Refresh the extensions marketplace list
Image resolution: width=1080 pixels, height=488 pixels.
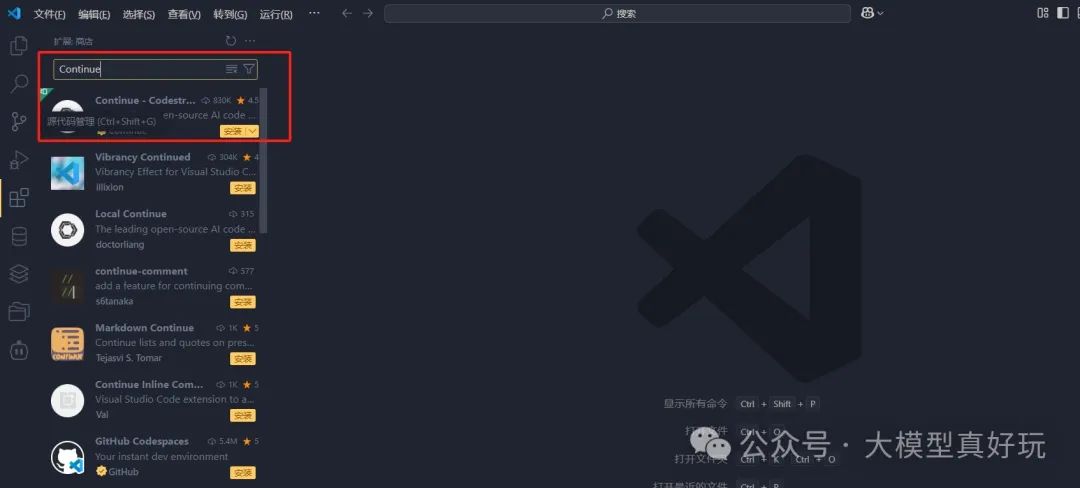pyautogui.click(x=231, y=41)
